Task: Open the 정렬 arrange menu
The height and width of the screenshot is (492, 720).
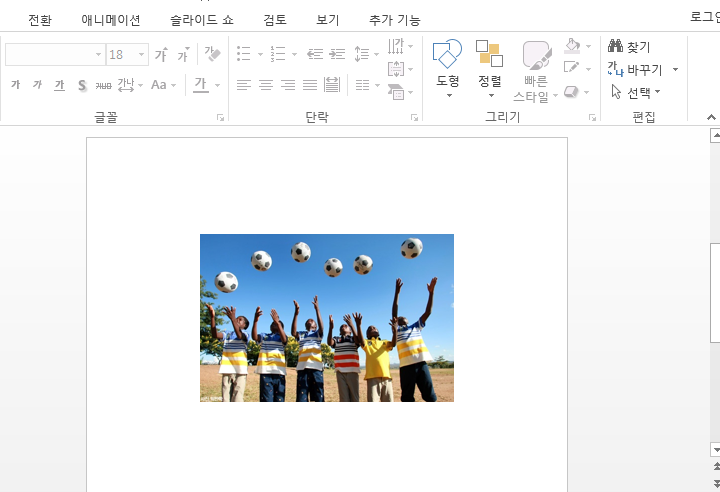Action: pos(489,68)
